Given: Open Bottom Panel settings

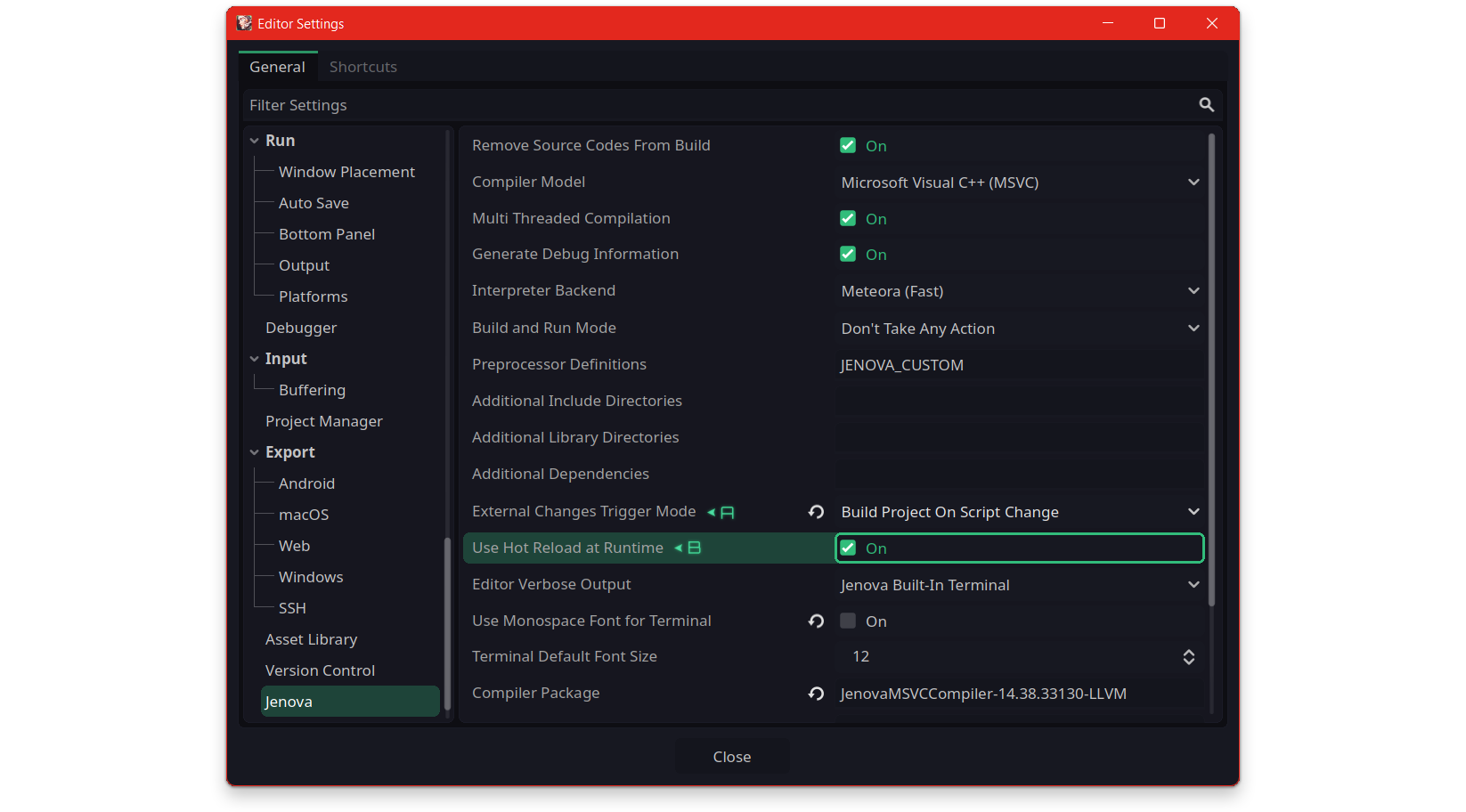Looking at the screenshot, I should (327, 234).
